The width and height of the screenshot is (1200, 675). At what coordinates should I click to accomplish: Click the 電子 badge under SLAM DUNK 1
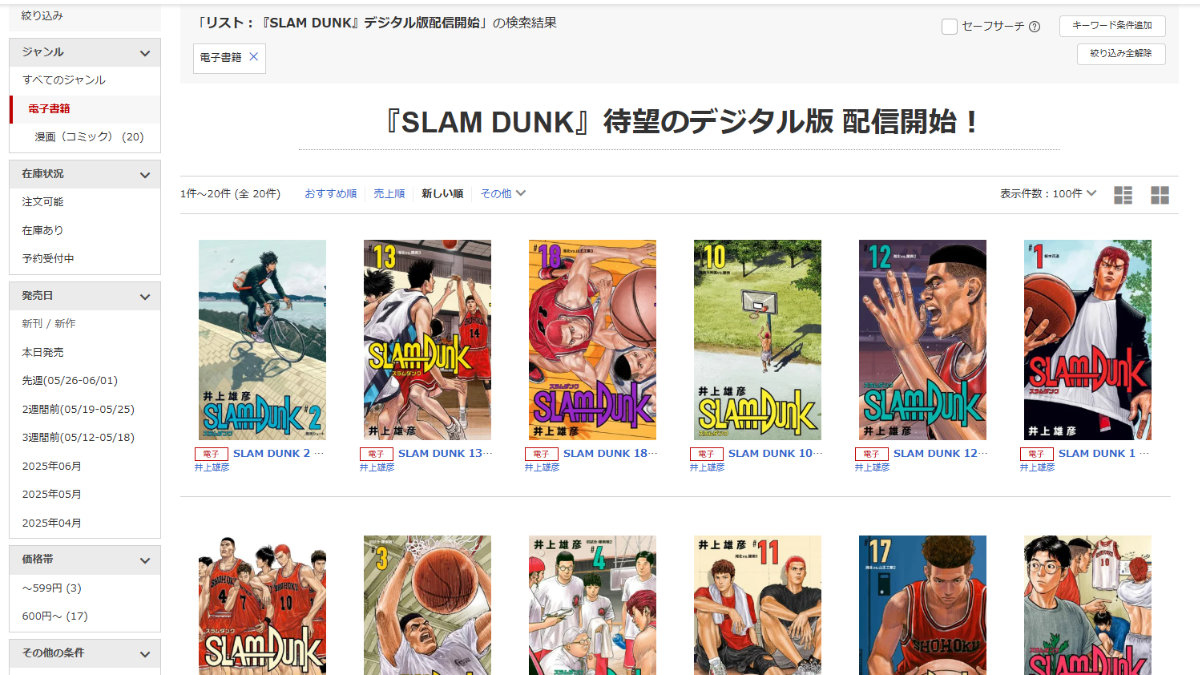point(1036,454)
